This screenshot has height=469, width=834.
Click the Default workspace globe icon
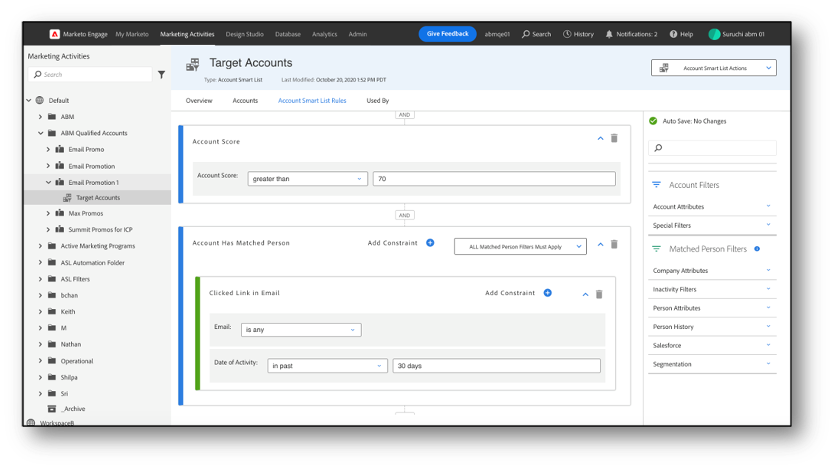click(x=40, y=100)
